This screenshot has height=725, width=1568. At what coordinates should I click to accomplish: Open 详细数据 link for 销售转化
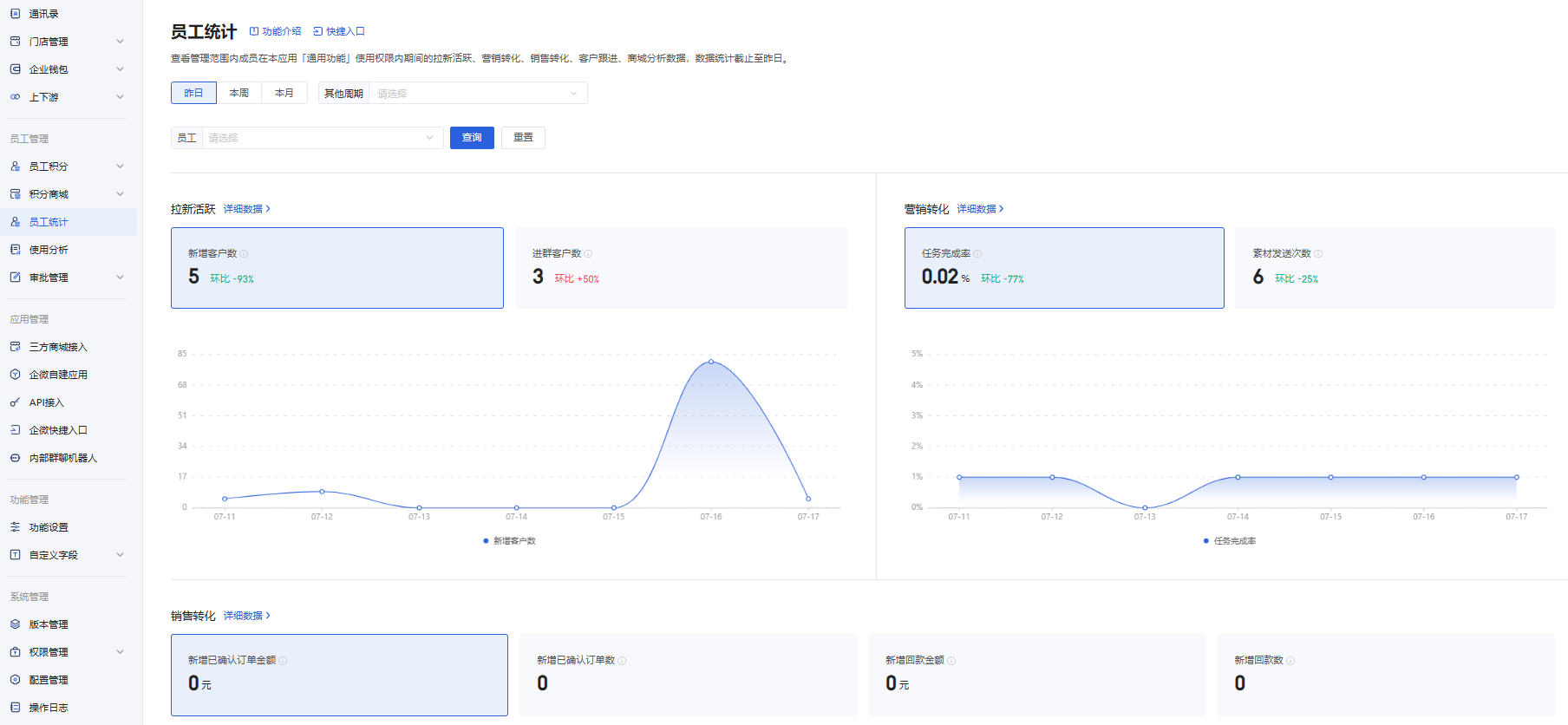247,616
